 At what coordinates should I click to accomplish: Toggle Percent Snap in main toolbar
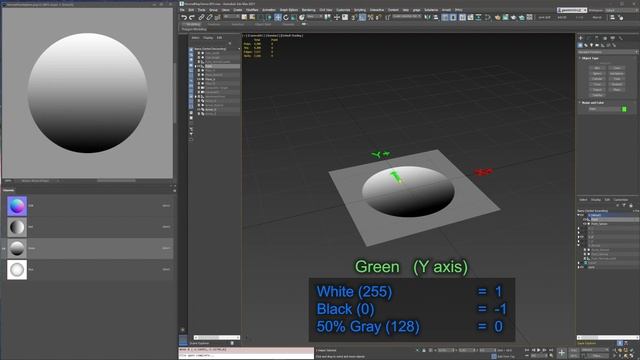click(370, 17)
